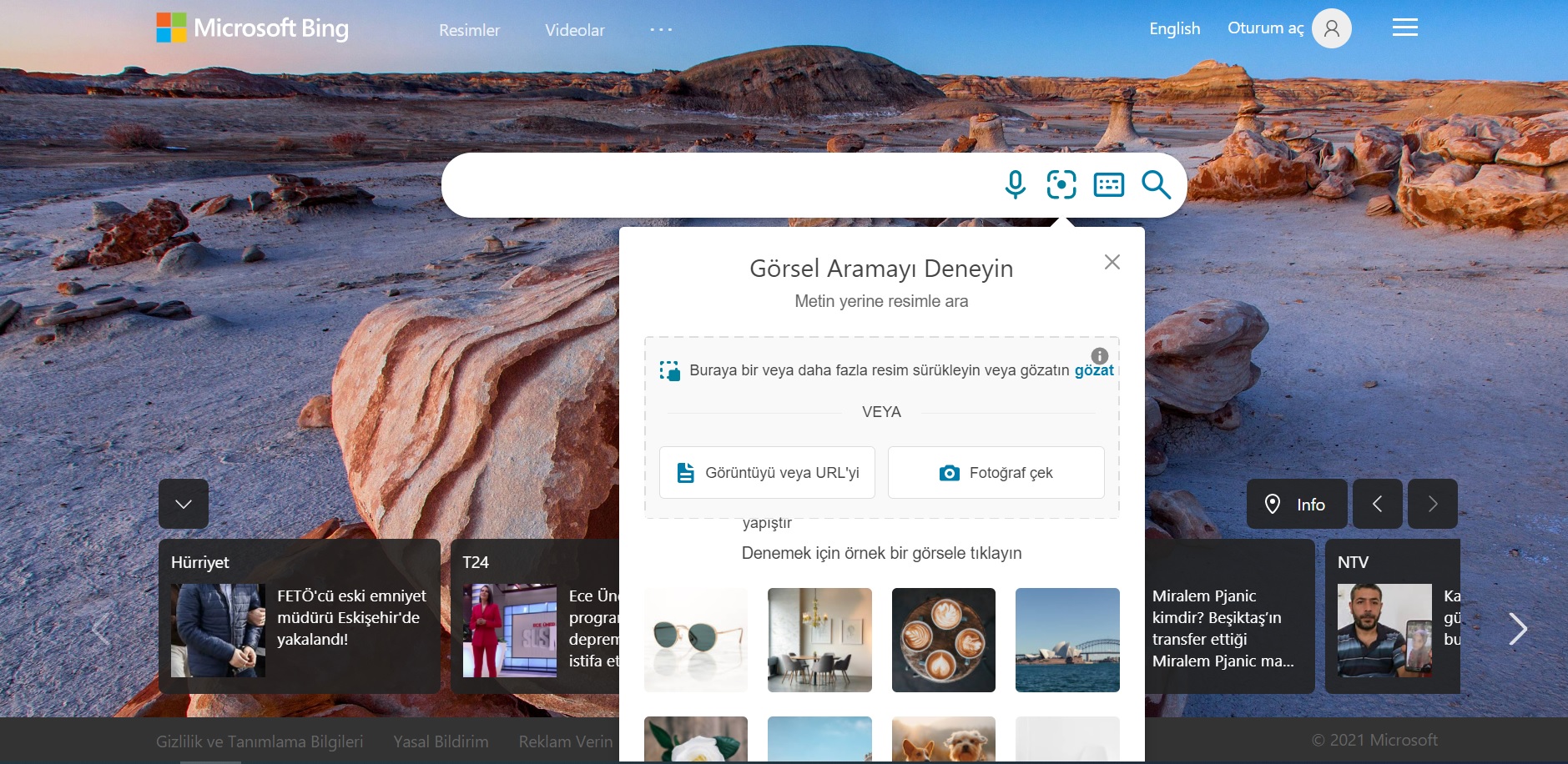Screen dimensions: 1568x764
Task: Click the gözat browse link
Action: click(1093, 370)
